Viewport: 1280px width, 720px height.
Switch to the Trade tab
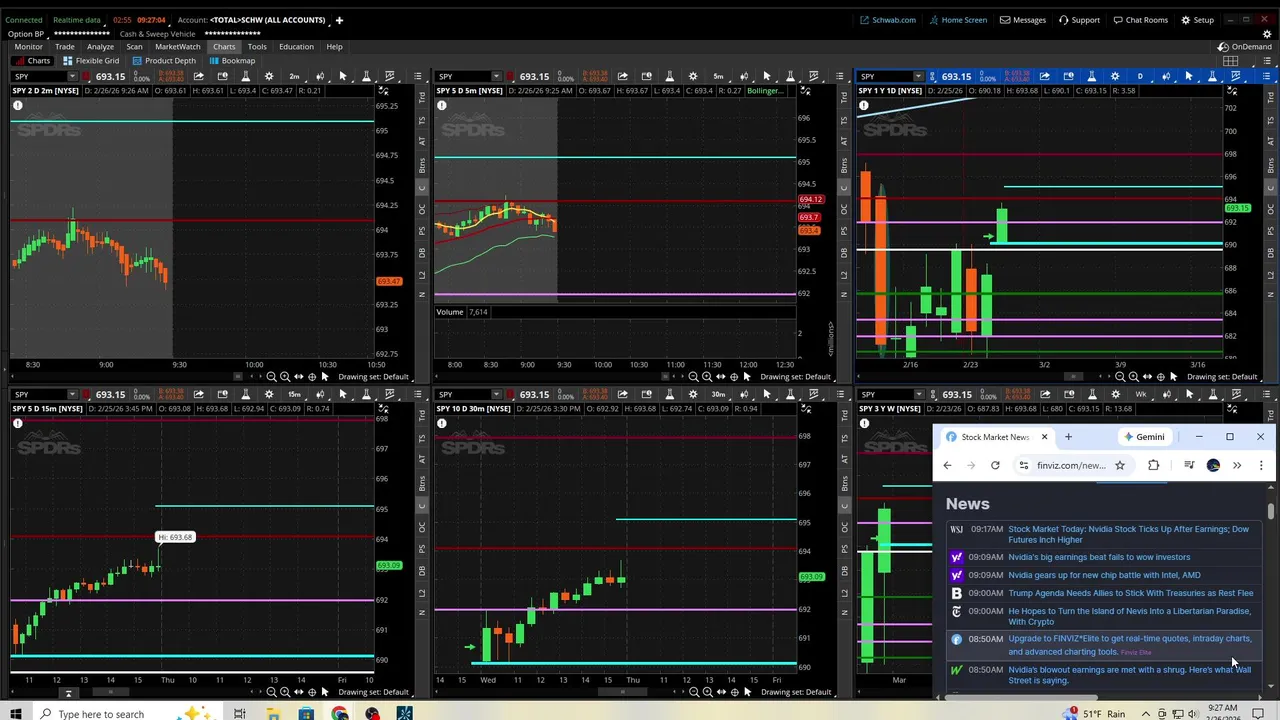click(64, 47)
